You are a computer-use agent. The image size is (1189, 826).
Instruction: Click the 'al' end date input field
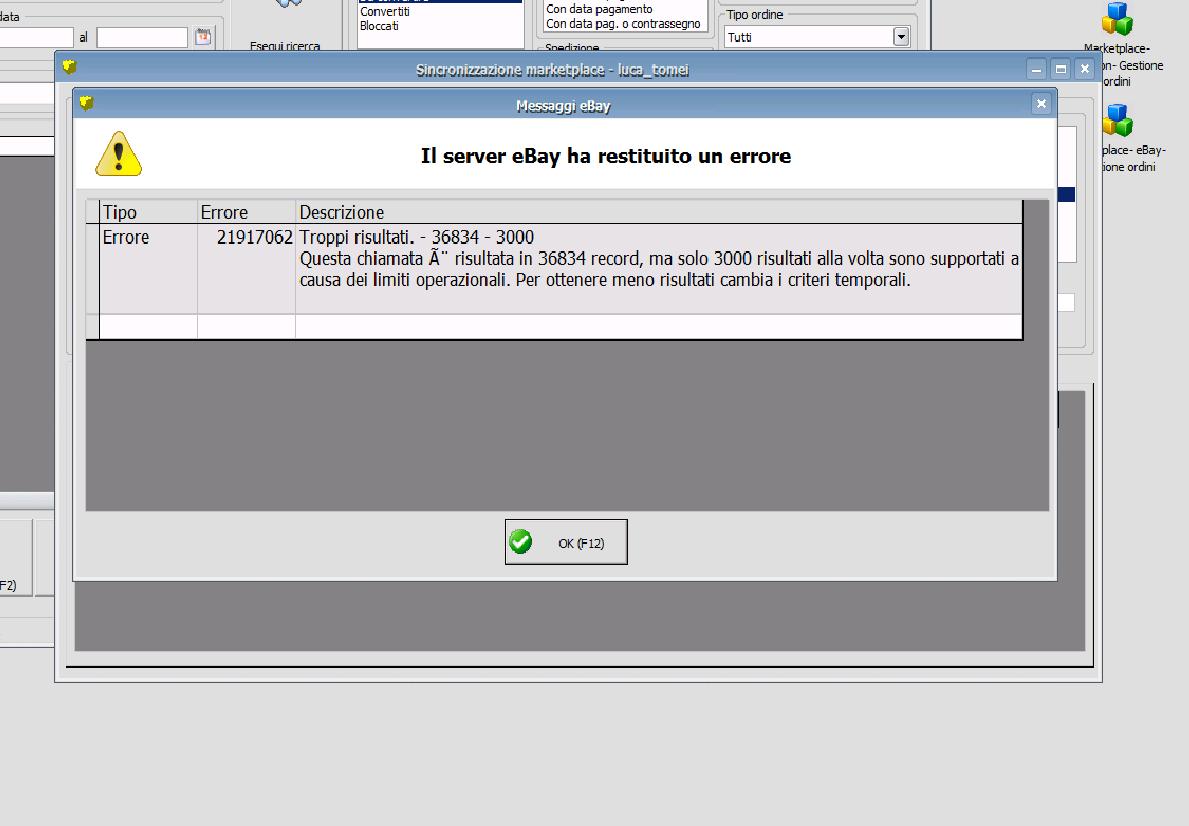(x=142, y=37)
